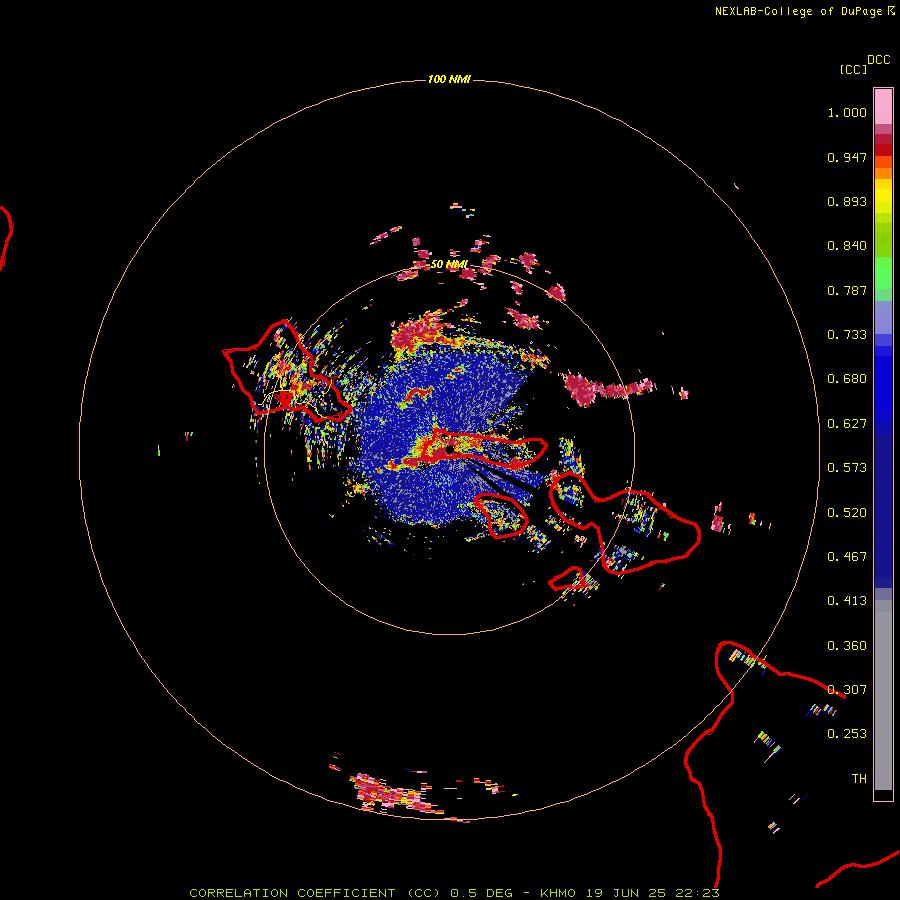Select the 1.000 value on the color scale
Screen dimensions: 900x900
click(x=847, y=112)
